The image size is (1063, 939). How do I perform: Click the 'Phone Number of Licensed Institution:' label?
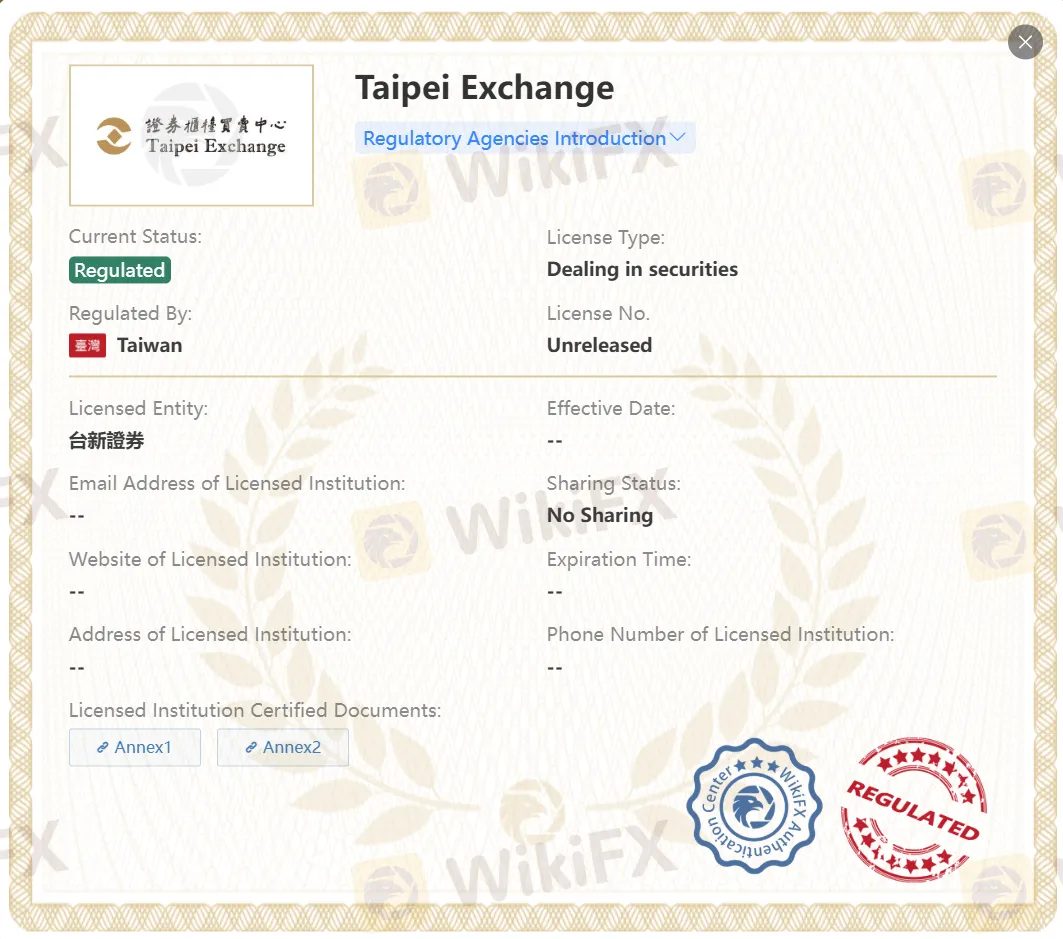click(x=721, y=635)
